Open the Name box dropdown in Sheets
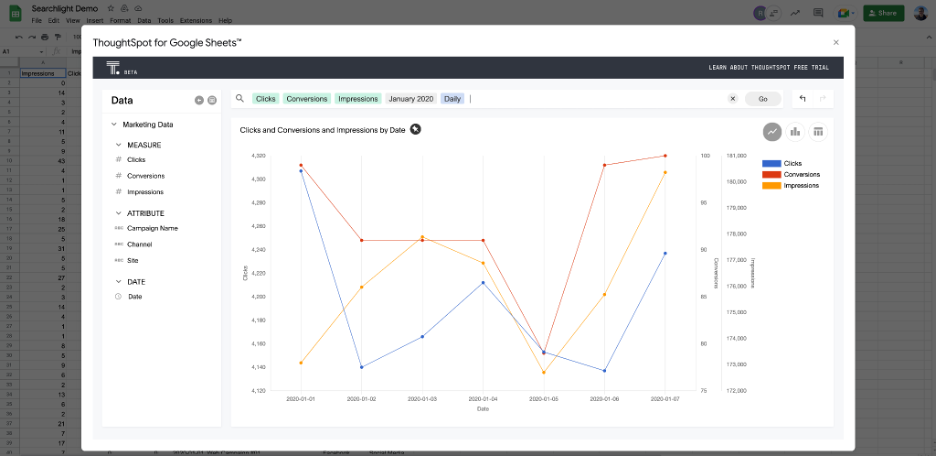The width and height of the screenshot is (936, 456). pyautogui.click(x=42, y=51)
